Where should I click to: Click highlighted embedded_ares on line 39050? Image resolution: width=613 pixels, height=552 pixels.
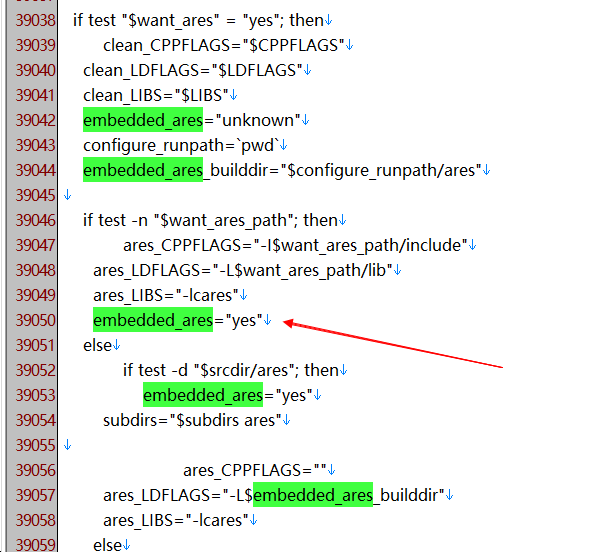tap(153, 320)
